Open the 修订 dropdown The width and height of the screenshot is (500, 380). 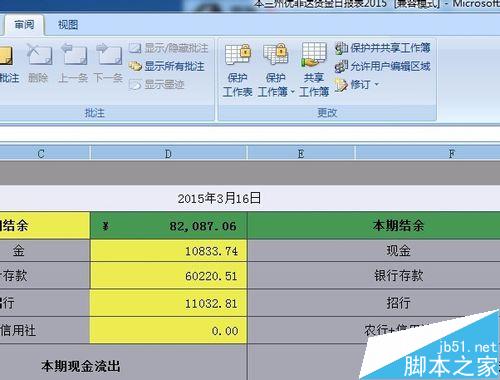[x=357, y=85]
